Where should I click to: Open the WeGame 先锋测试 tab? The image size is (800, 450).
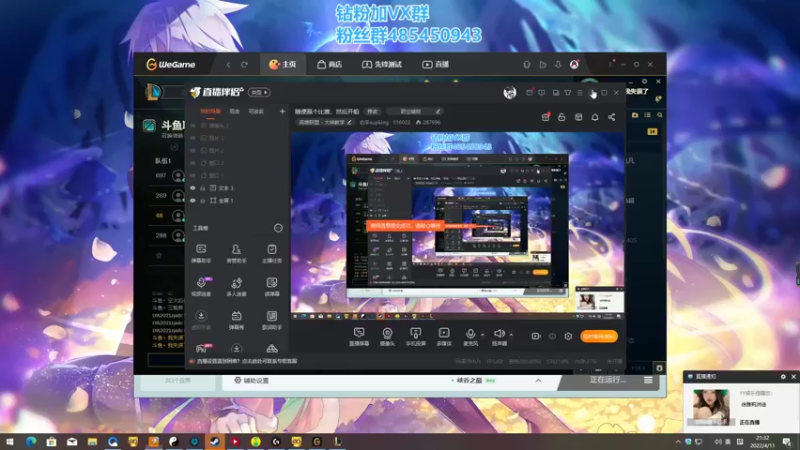point(382,64)
